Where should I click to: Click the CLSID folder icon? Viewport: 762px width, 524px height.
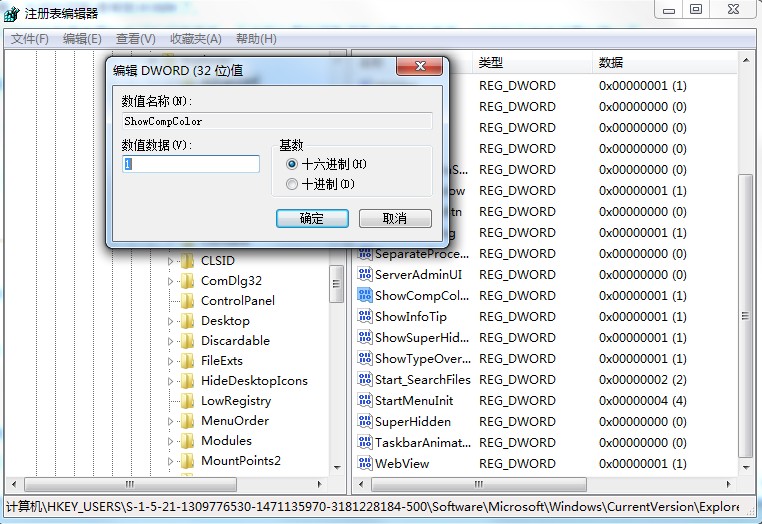click(188, 261)
